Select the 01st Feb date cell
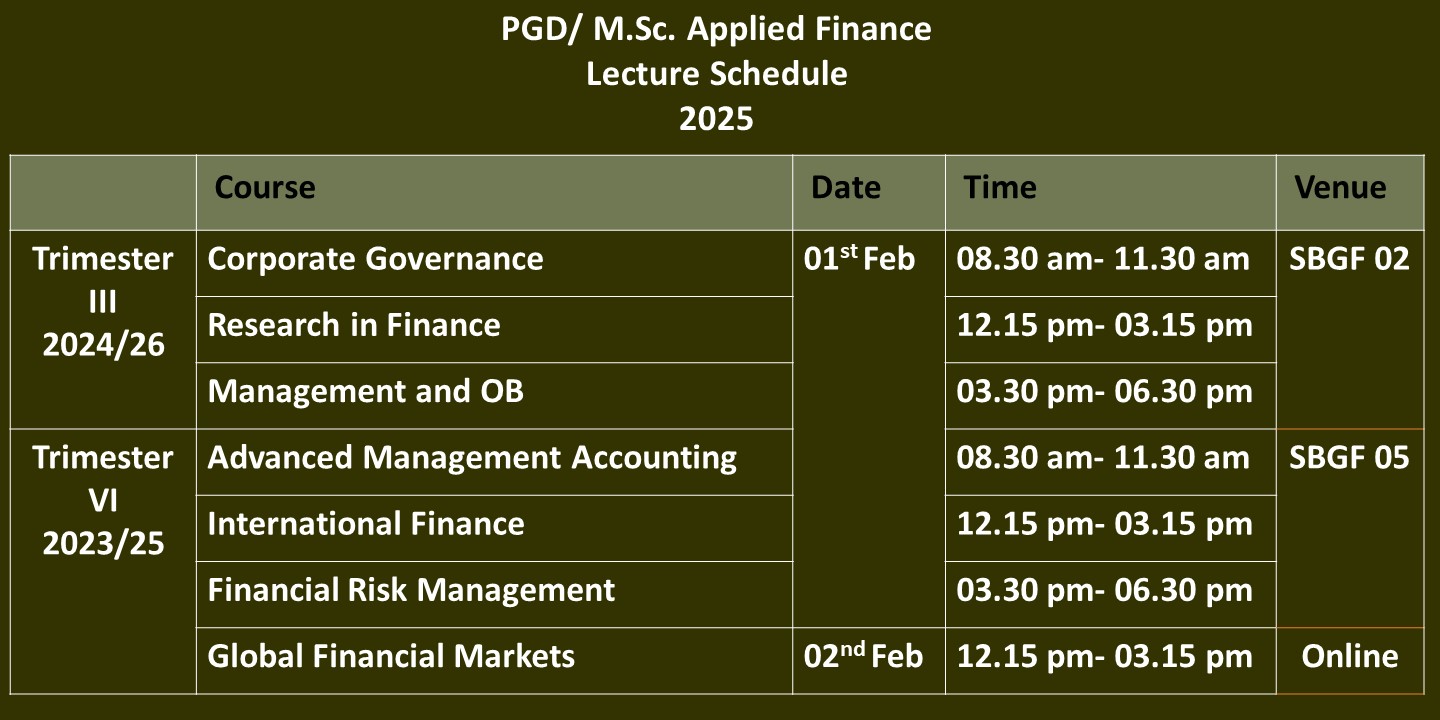The height and width of the screenshot is (720, 1440). pos(868,429)
